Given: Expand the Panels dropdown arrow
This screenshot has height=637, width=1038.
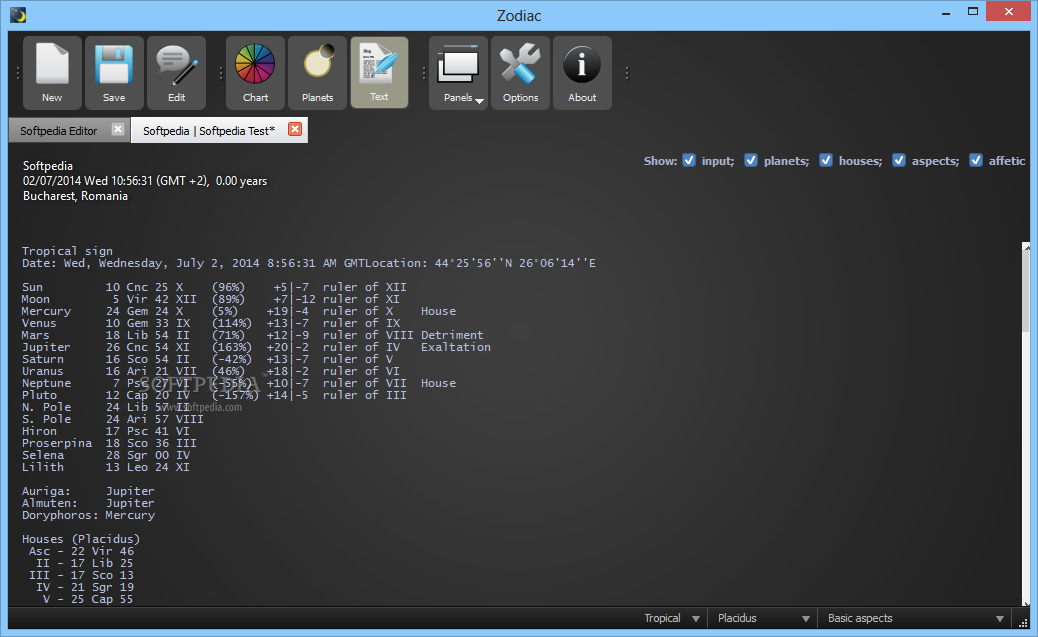Looking at the screenshot, I should click(480, 101).
